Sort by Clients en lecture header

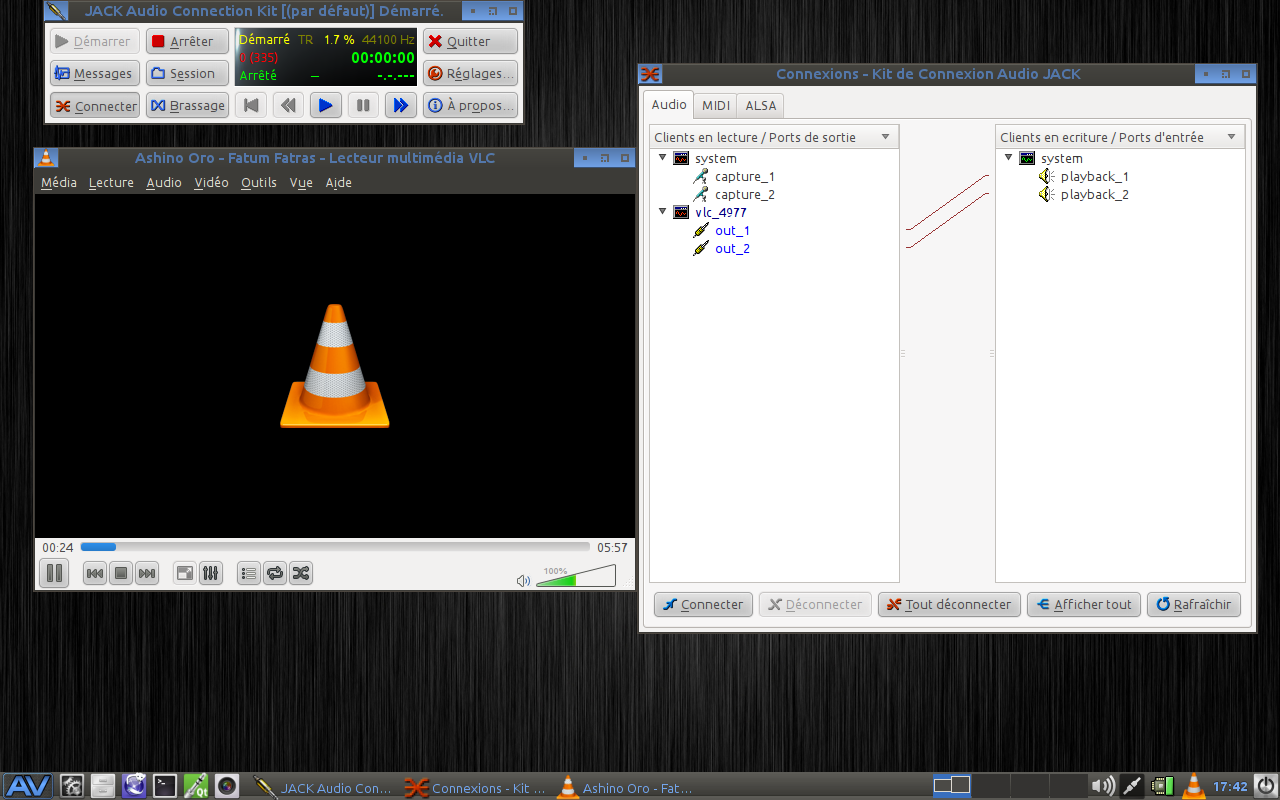pyautogui.click(x=774, y=137)
